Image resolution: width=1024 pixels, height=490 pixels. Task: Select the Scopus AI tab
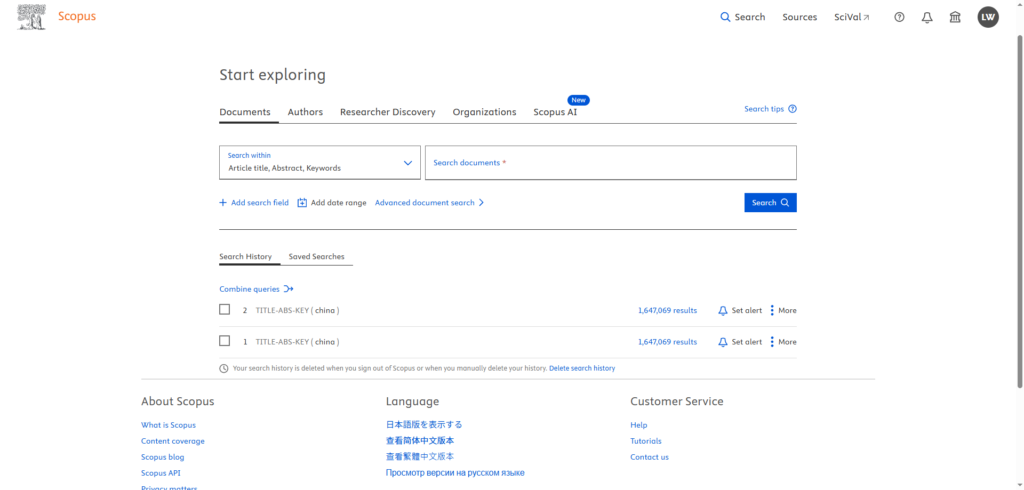point(555,112)
